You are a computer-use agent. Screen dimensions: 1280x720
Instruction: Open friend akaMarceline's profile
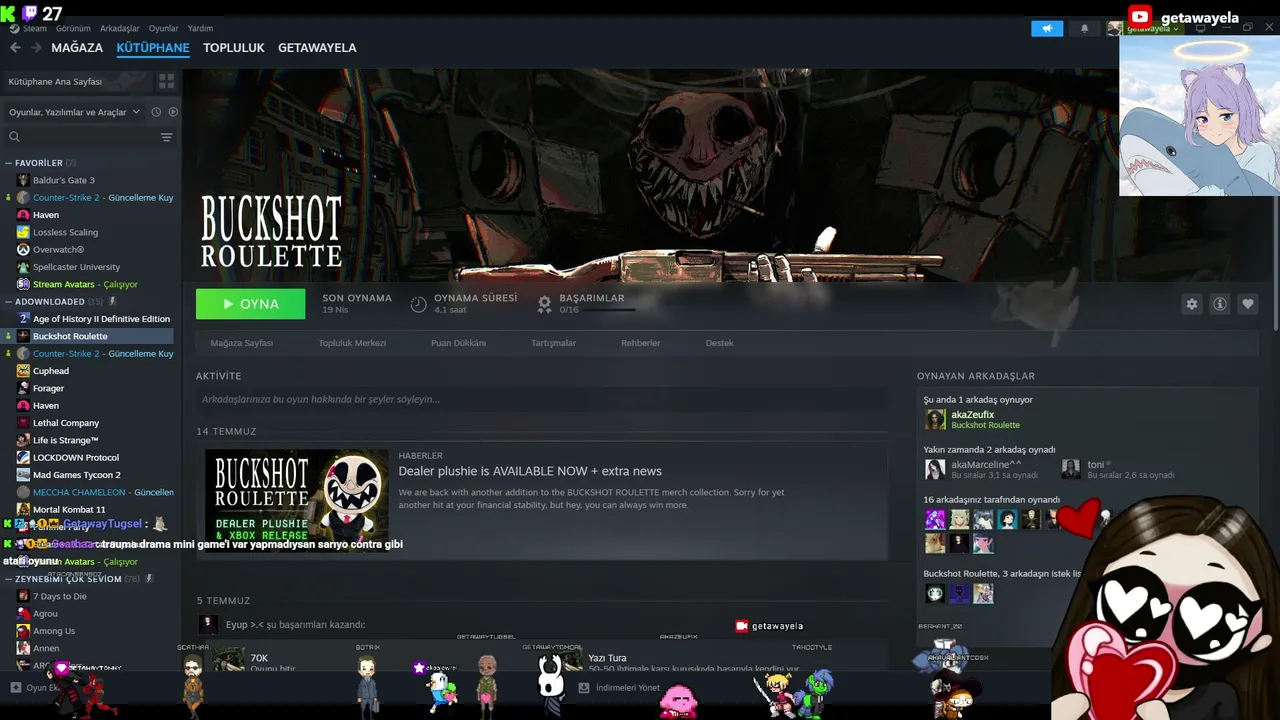[986, 465]
